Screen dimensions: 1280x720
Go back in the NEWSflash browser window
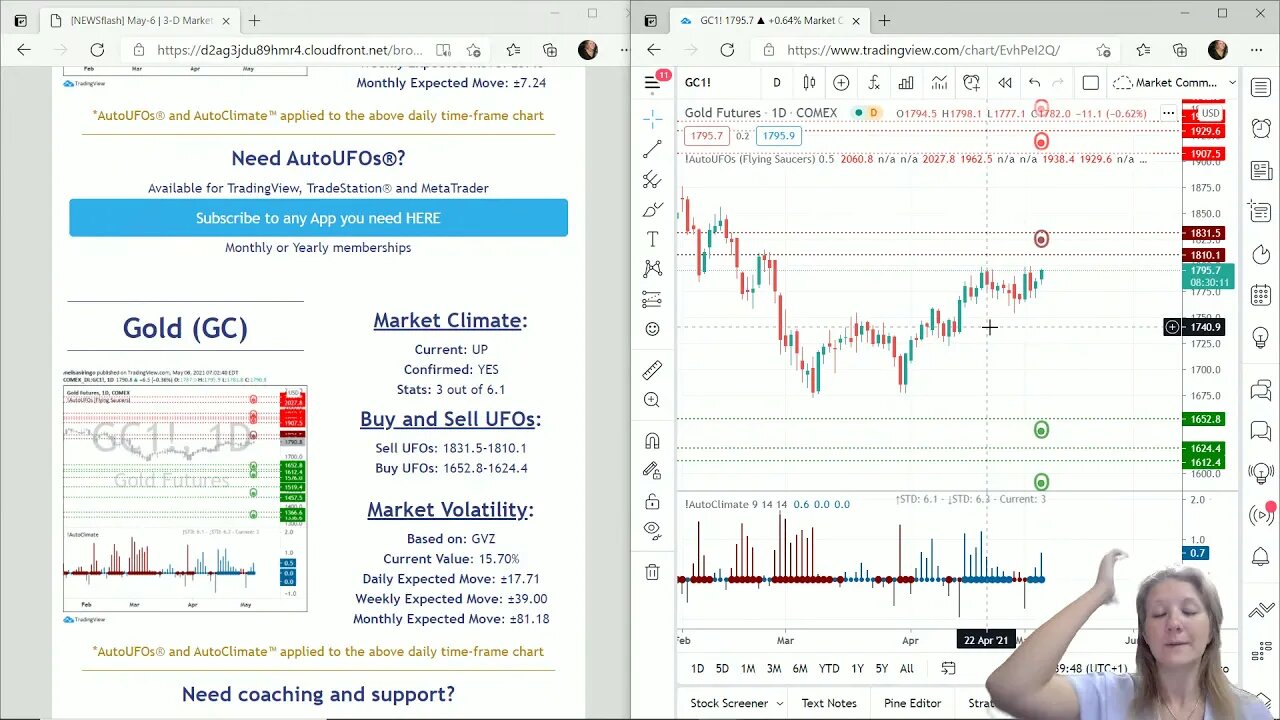click(24, 50)
